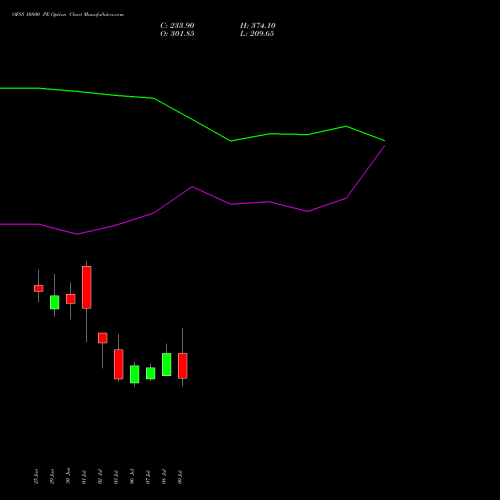This screenshot has height=500, width=500.
Task: Pick the green candlestick for 07 Jul
Action: coord(151,373)
